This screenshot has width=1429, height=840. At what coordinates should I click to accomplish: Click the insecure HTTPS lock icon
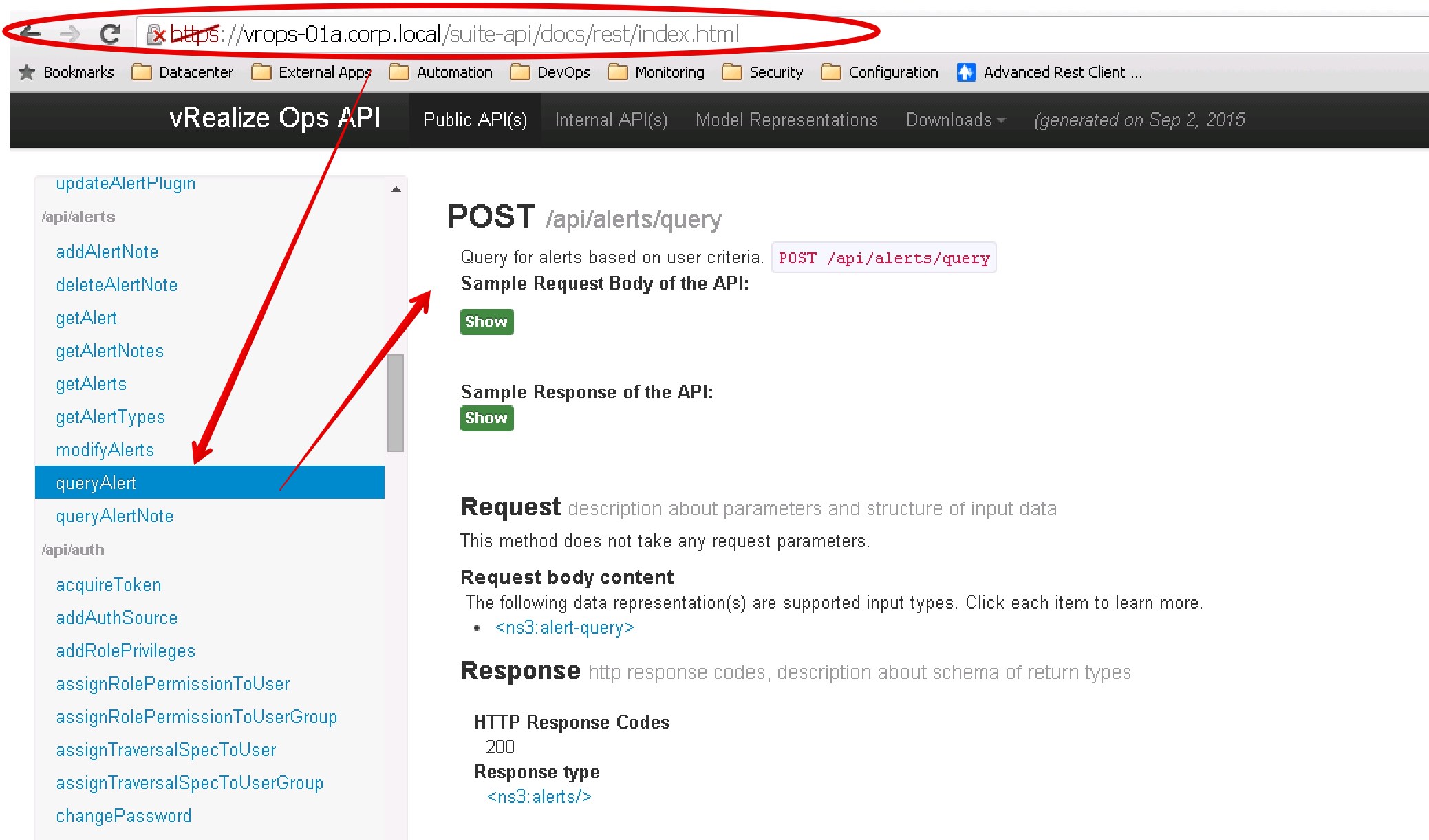156,34
